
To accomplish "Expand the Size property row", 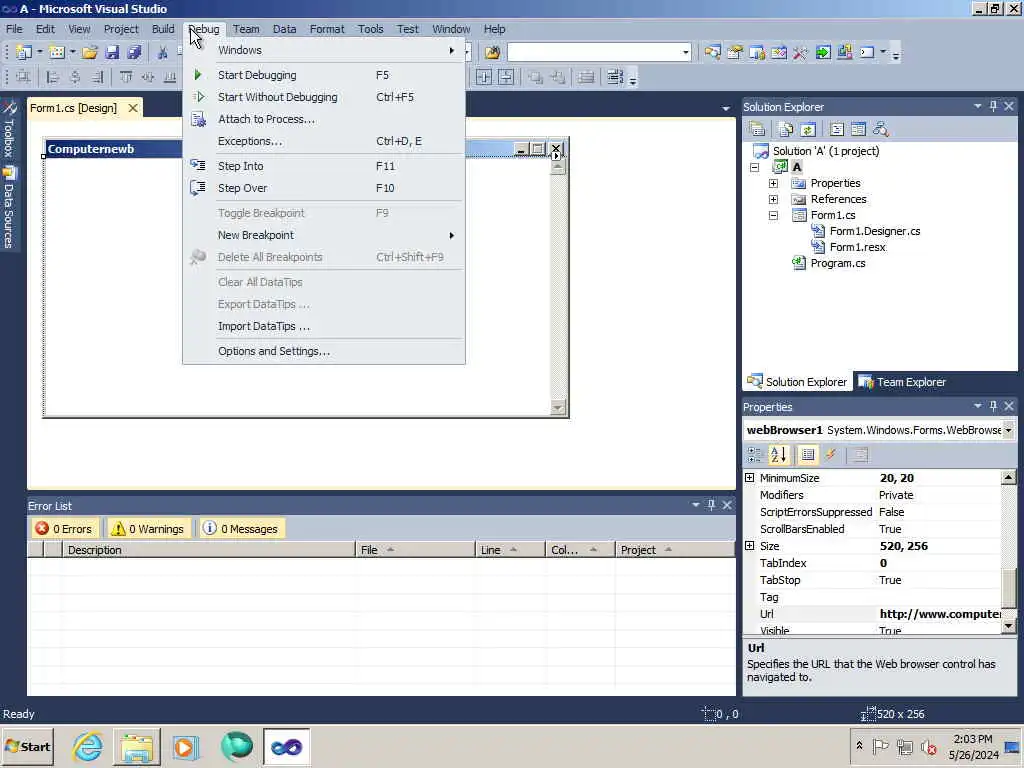I will (x=750, y=546).
